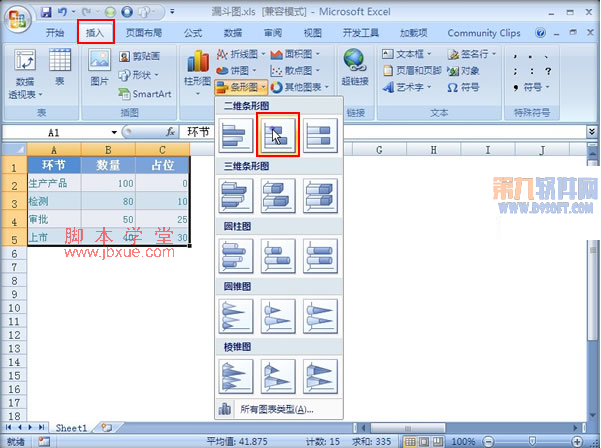Open the area chart (面积图) dropdown
Screen dimensions: 601x448
point(295,54)
